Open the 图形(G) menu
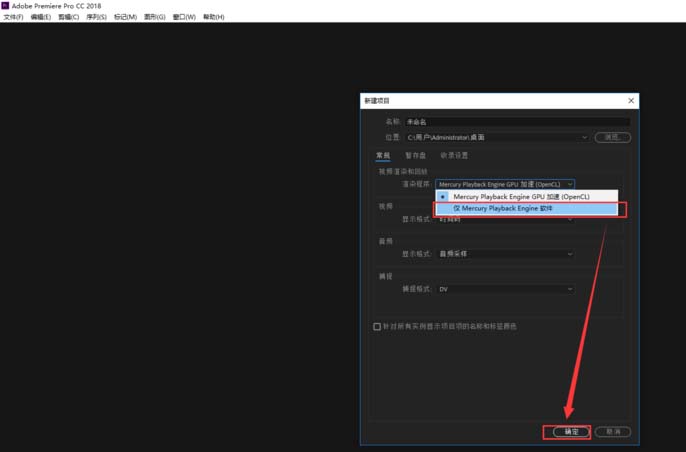Image resolution: width=686 pixels, height=452 pixels. tap(155, 17)
